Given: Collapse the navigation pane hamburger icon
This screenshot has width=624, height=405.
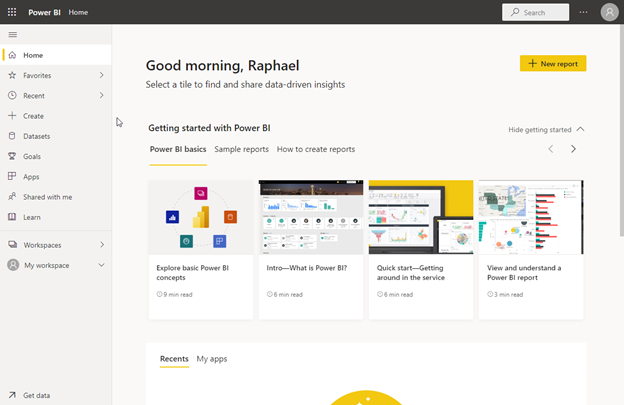Looking at the screenshot, I should click(13, 35).
